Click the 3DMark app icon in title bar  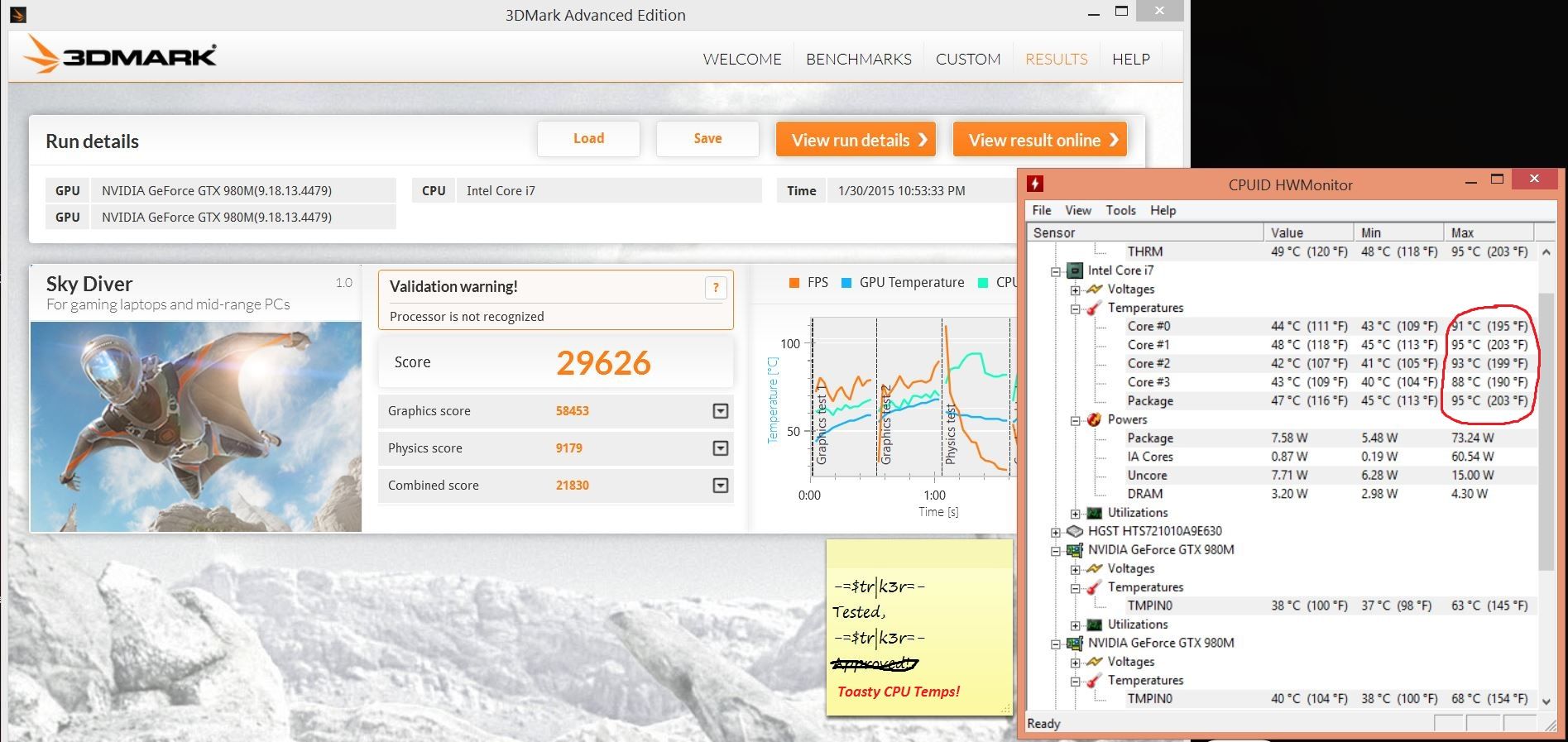[x=17, y=14]
